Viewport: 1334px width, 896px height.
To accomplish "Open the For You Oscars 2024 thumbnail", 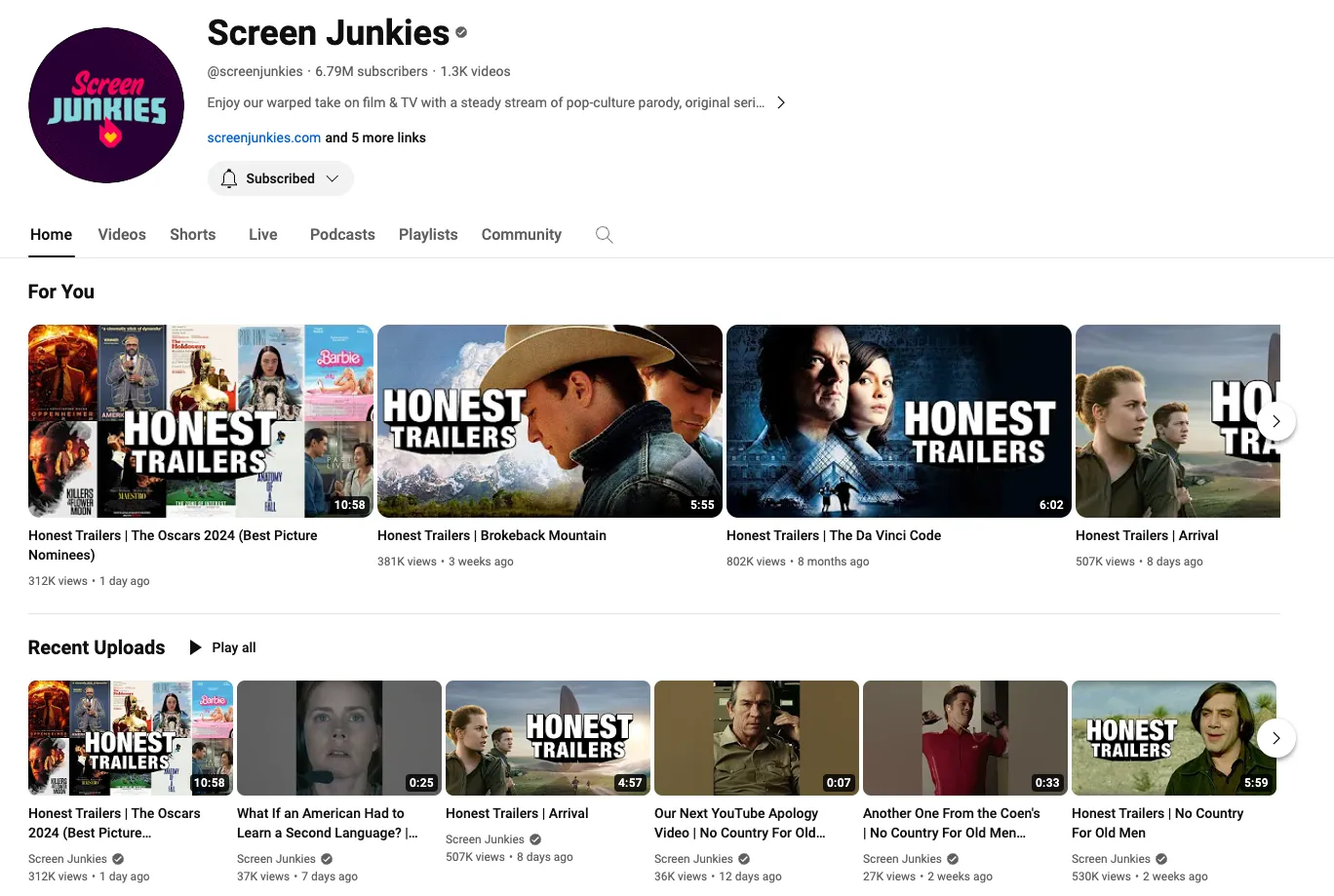I will (201, 421).
